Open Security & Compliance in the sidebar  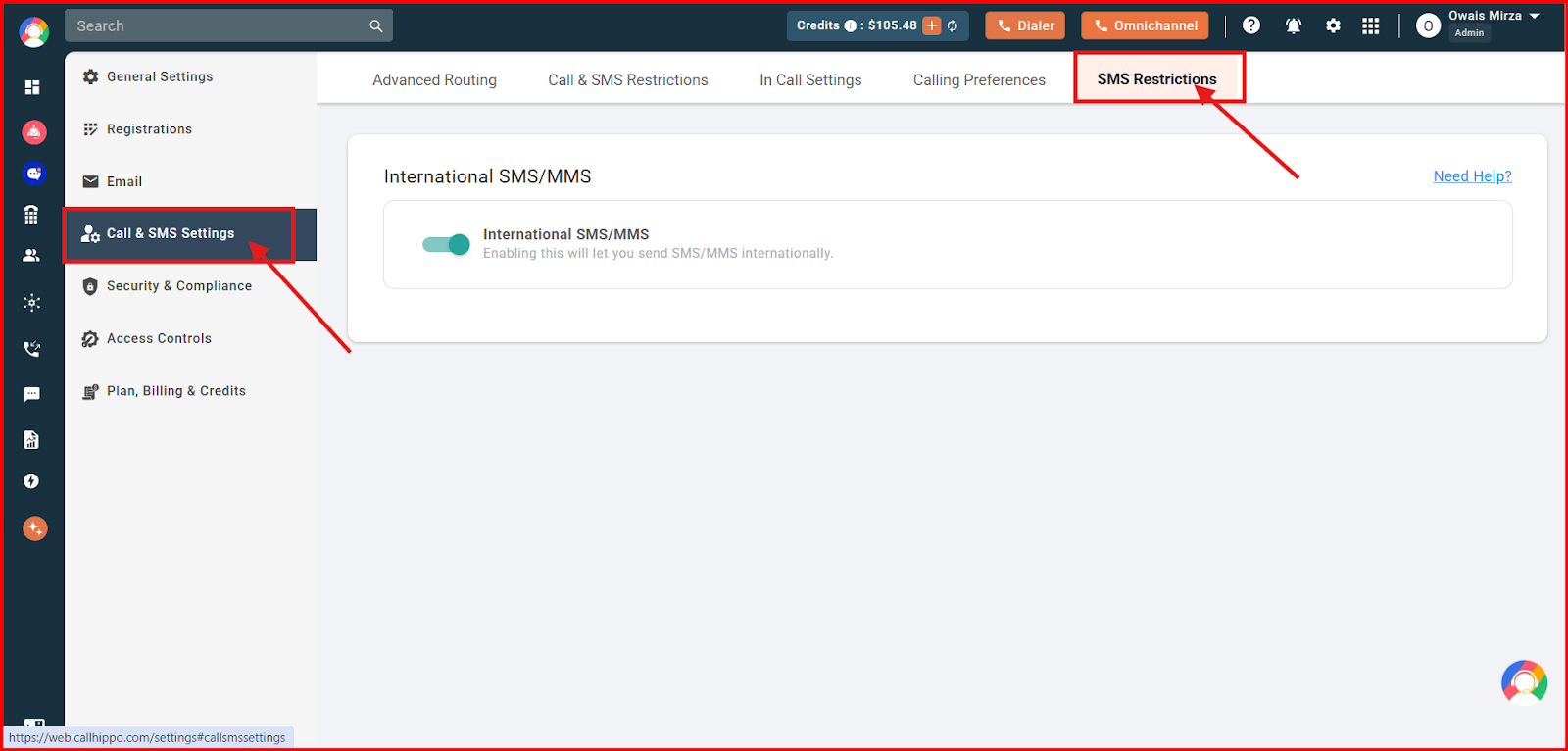click(x=190, y=285)
